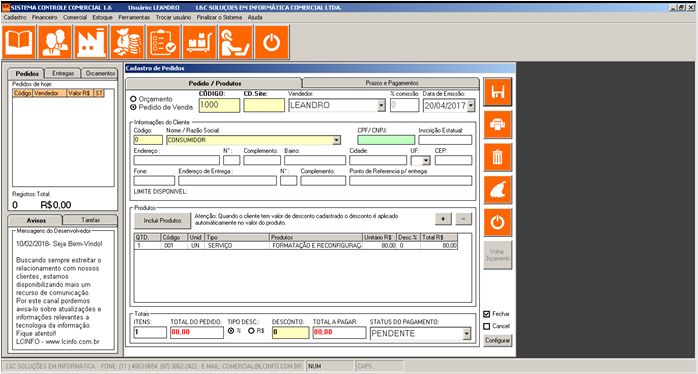Click the Configurar button
698x374 pixels.
pyautogui.click(x=498, y=341)
